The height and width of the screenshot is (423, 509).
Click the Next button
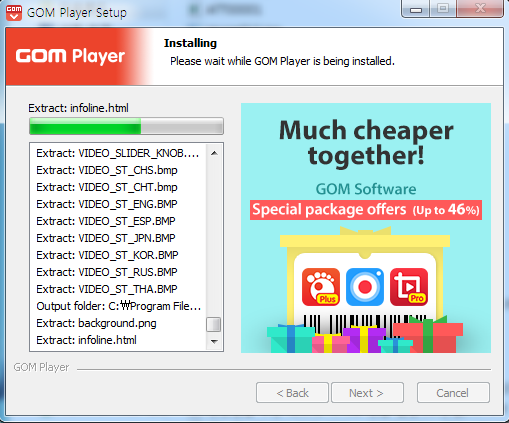[367, 393]
